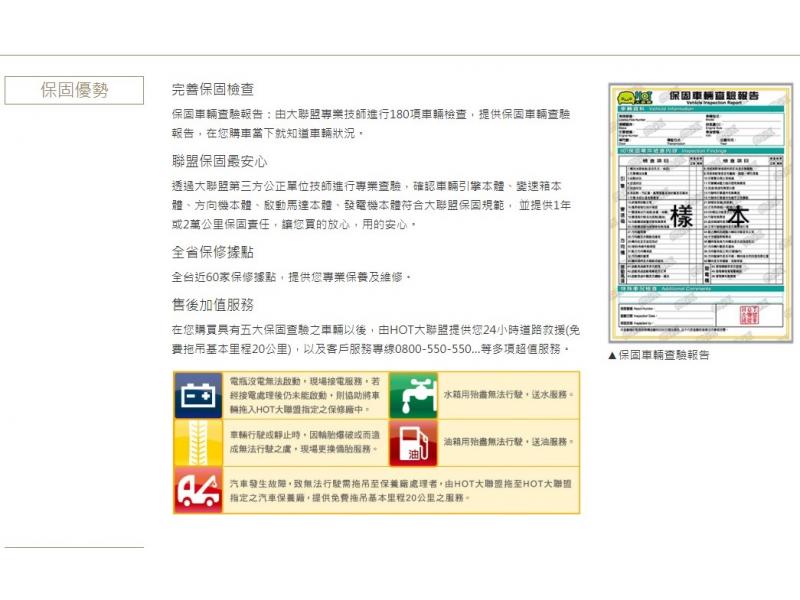Click the spare tire replacement description text
This screenshot has width=800, height=600.
point(304,442)
